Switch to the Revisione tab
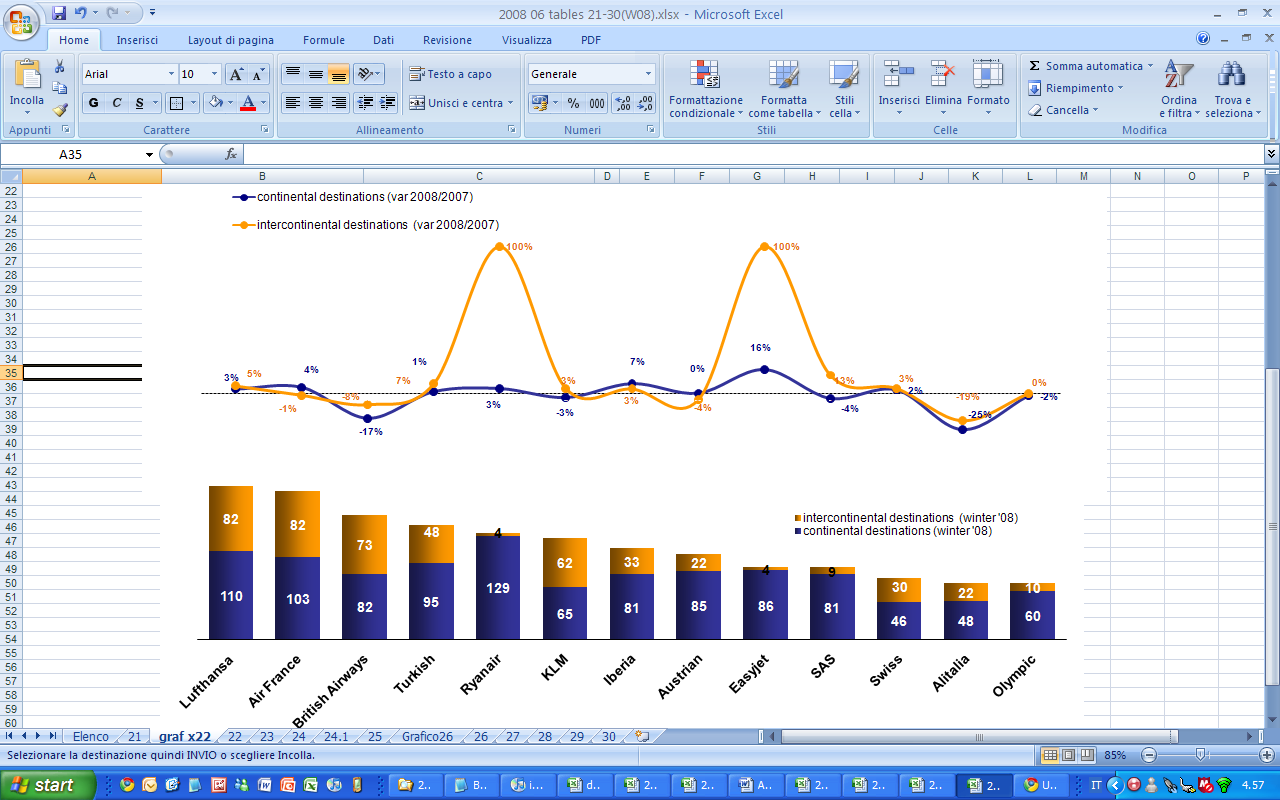This screenshot has width=1280, height=800. click(447, 40)
